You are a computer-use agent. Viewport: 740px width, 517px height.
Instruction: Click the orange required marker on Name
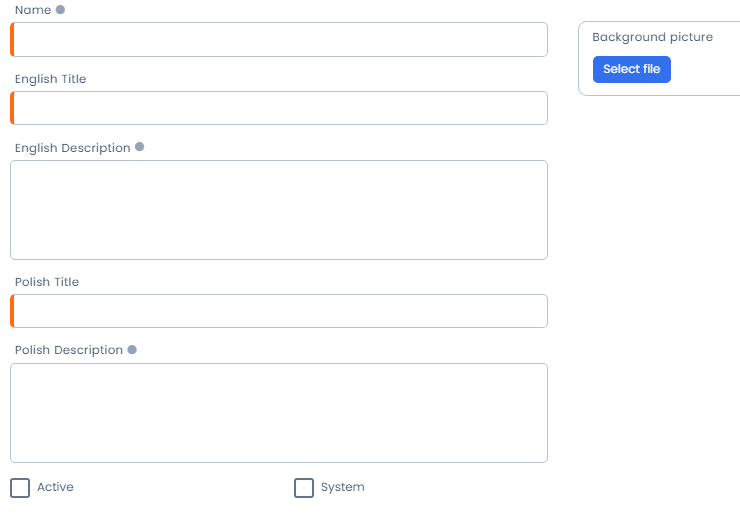[12, 40]
